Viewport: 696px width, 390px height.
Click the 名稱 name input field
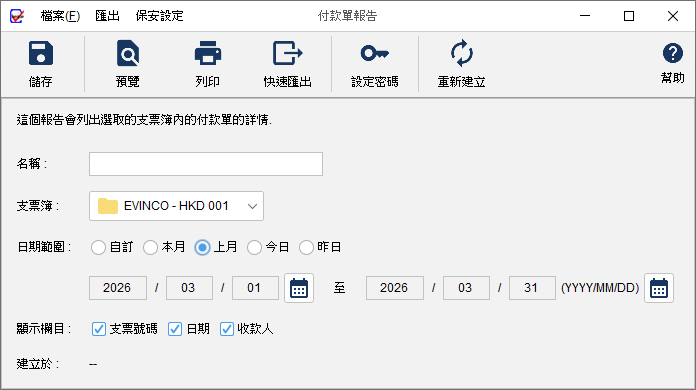[x=206, y=164]
